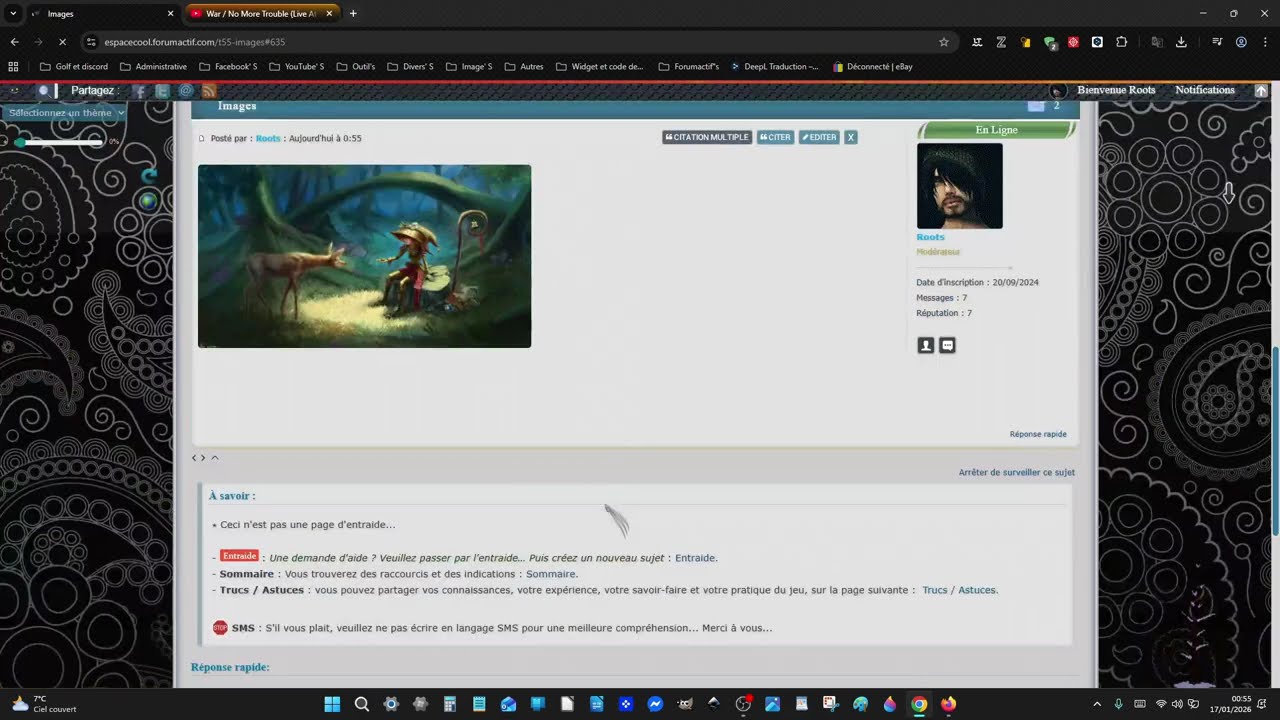
Task: Share page by email icon
Action: point(185,91)
